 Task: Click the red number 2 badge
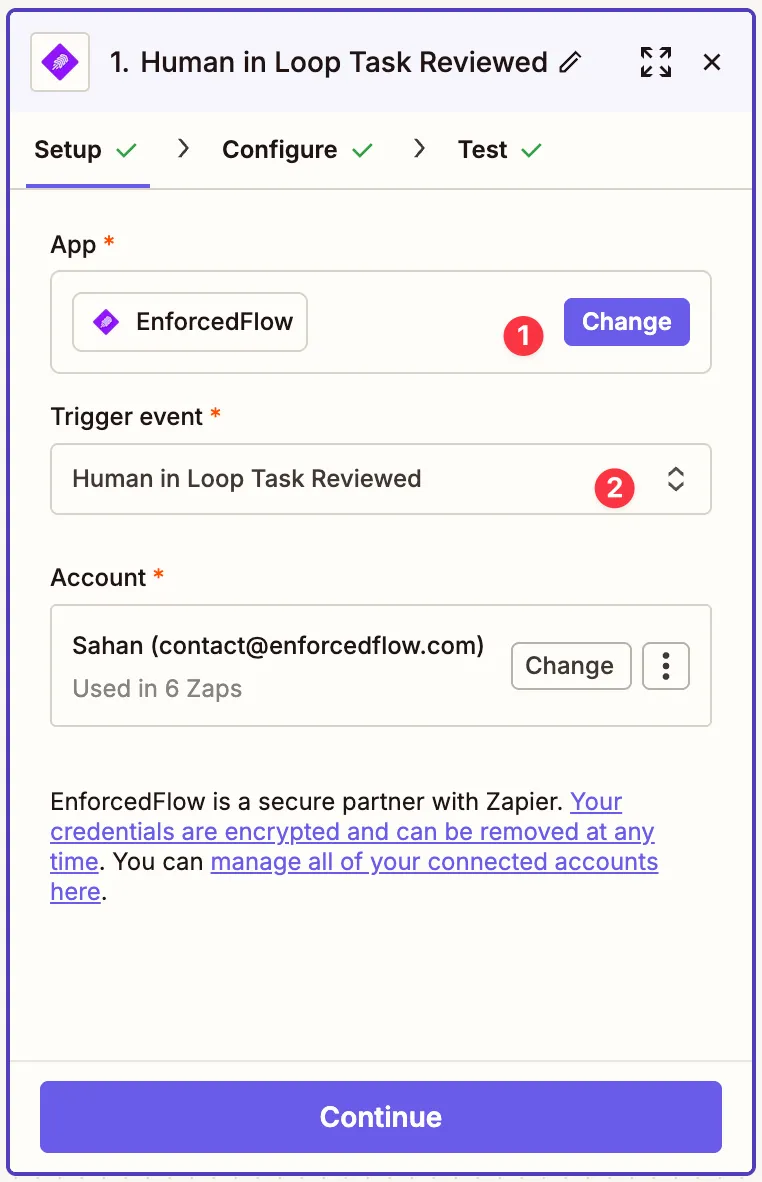[x=615, y=488]
